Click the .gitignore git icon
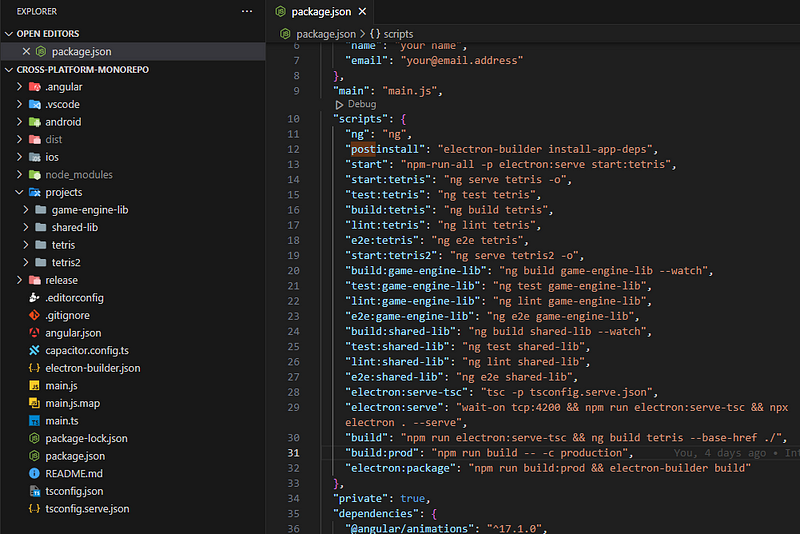 point(34,315)
